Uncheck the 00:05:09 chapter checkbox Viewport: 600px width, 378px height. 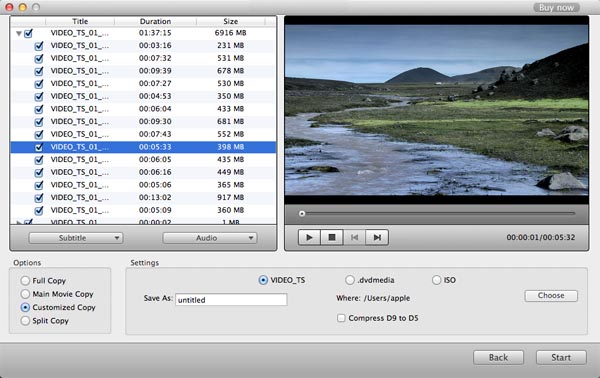(x=39, y=210)
